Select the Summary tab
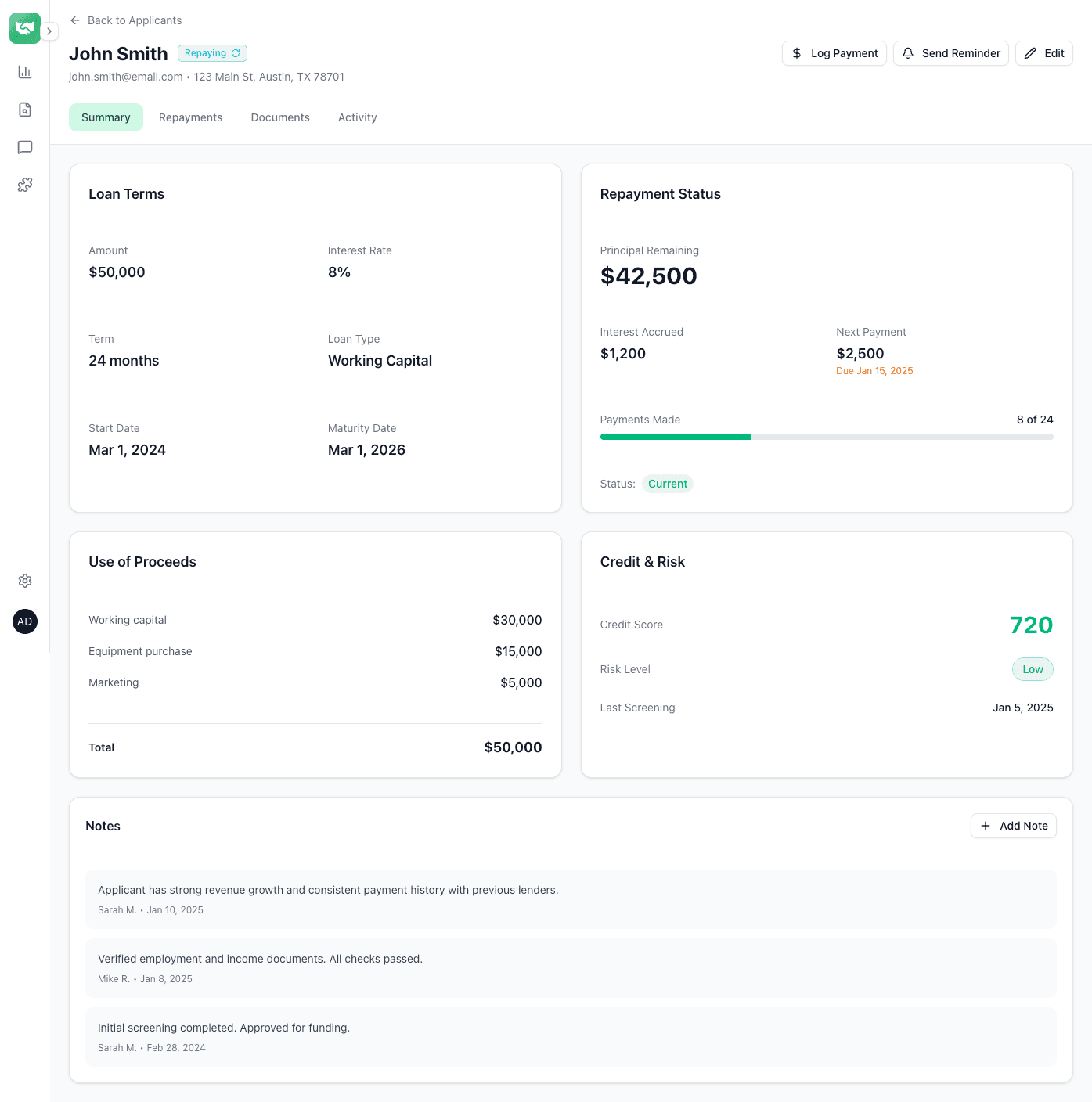This screenshot has width=1092, height=1102. (106, 117)
